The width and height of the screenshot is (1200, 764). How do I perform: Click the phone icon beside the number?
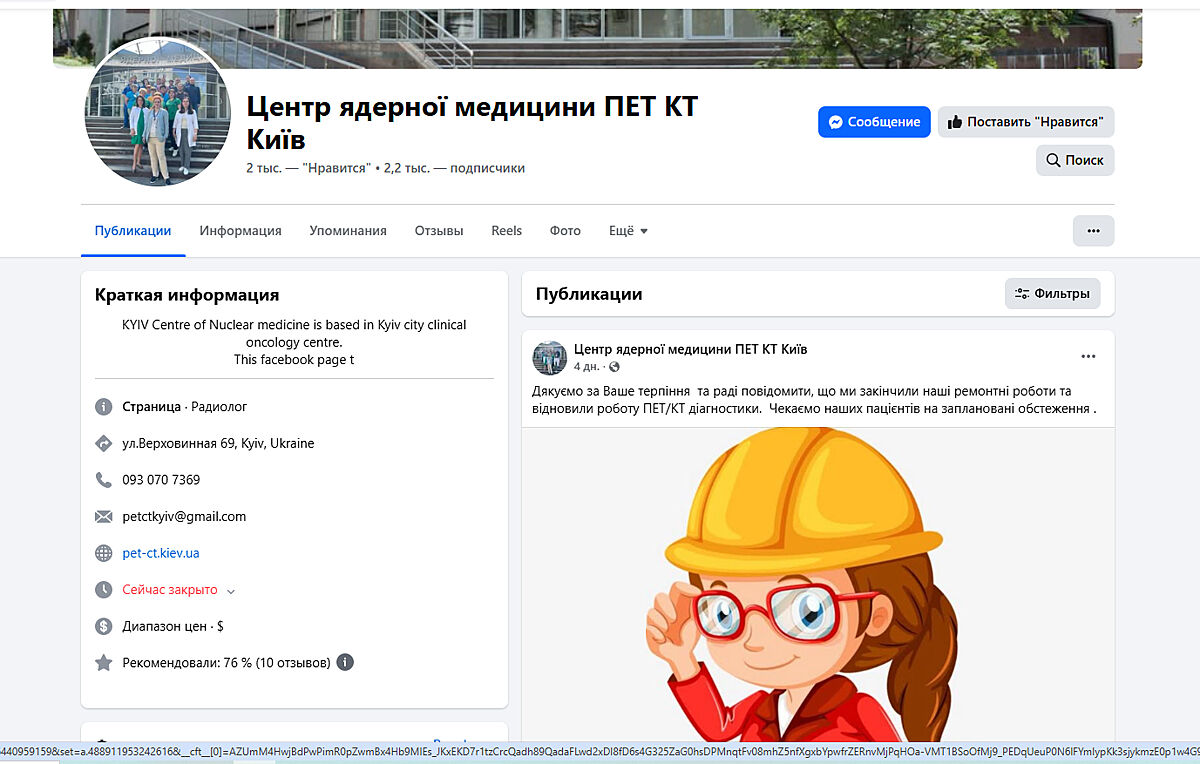103,480
